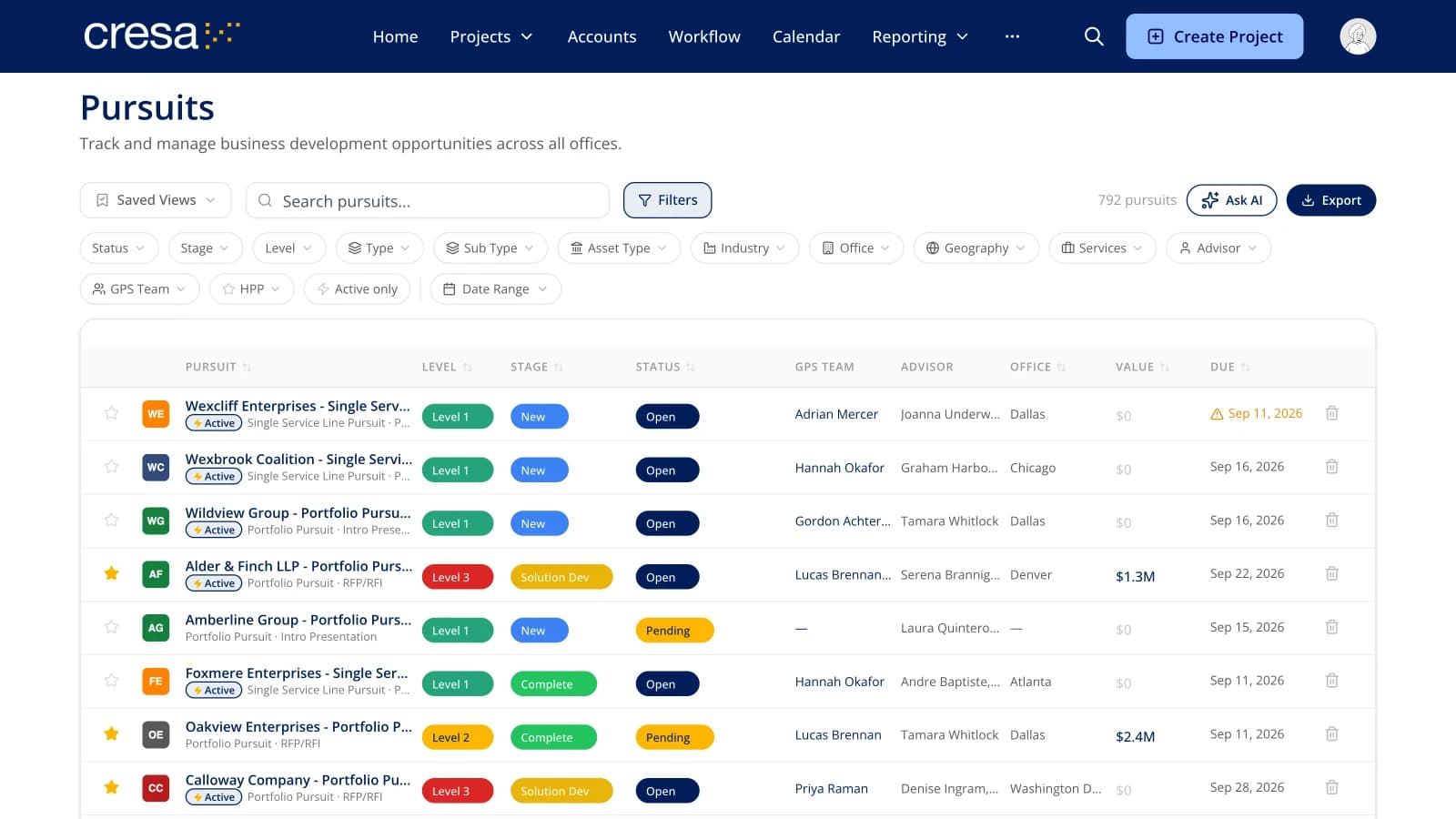
Task: Open the Oakview Enterprises pursuit link
Action: [x=298, y=726]
